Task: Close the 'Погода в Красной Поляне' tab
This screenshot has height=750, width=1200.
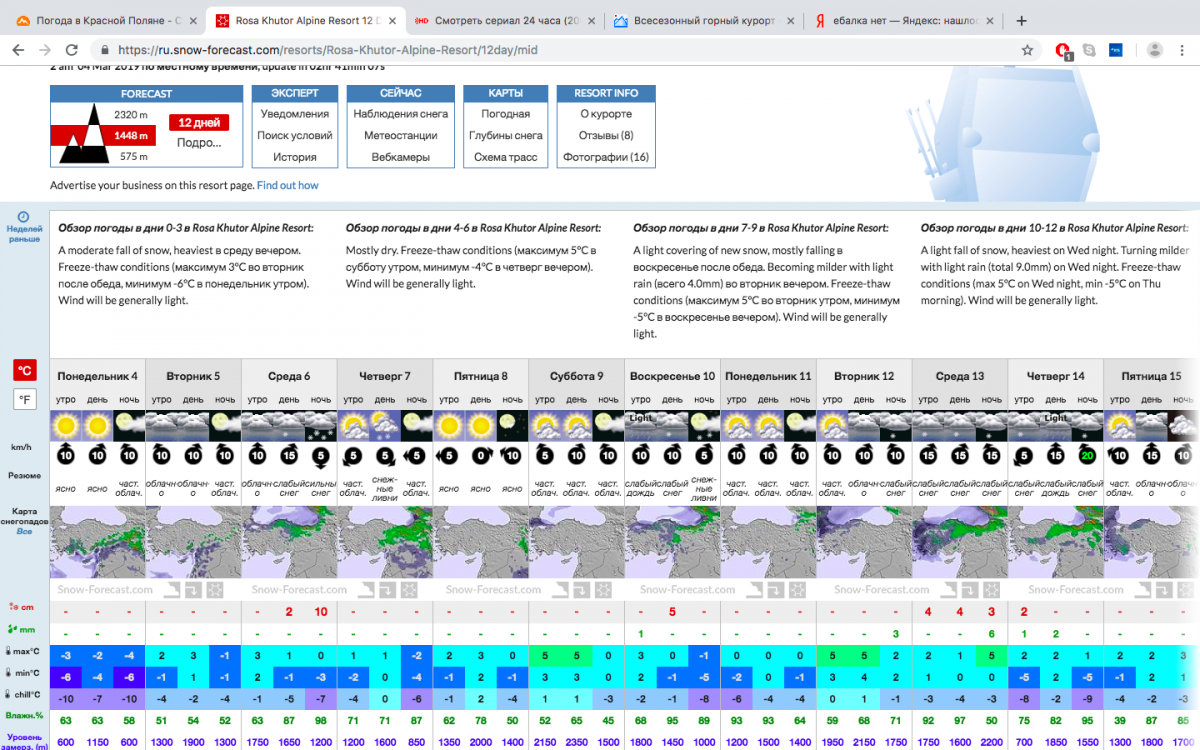Action: tap(192, 20)
